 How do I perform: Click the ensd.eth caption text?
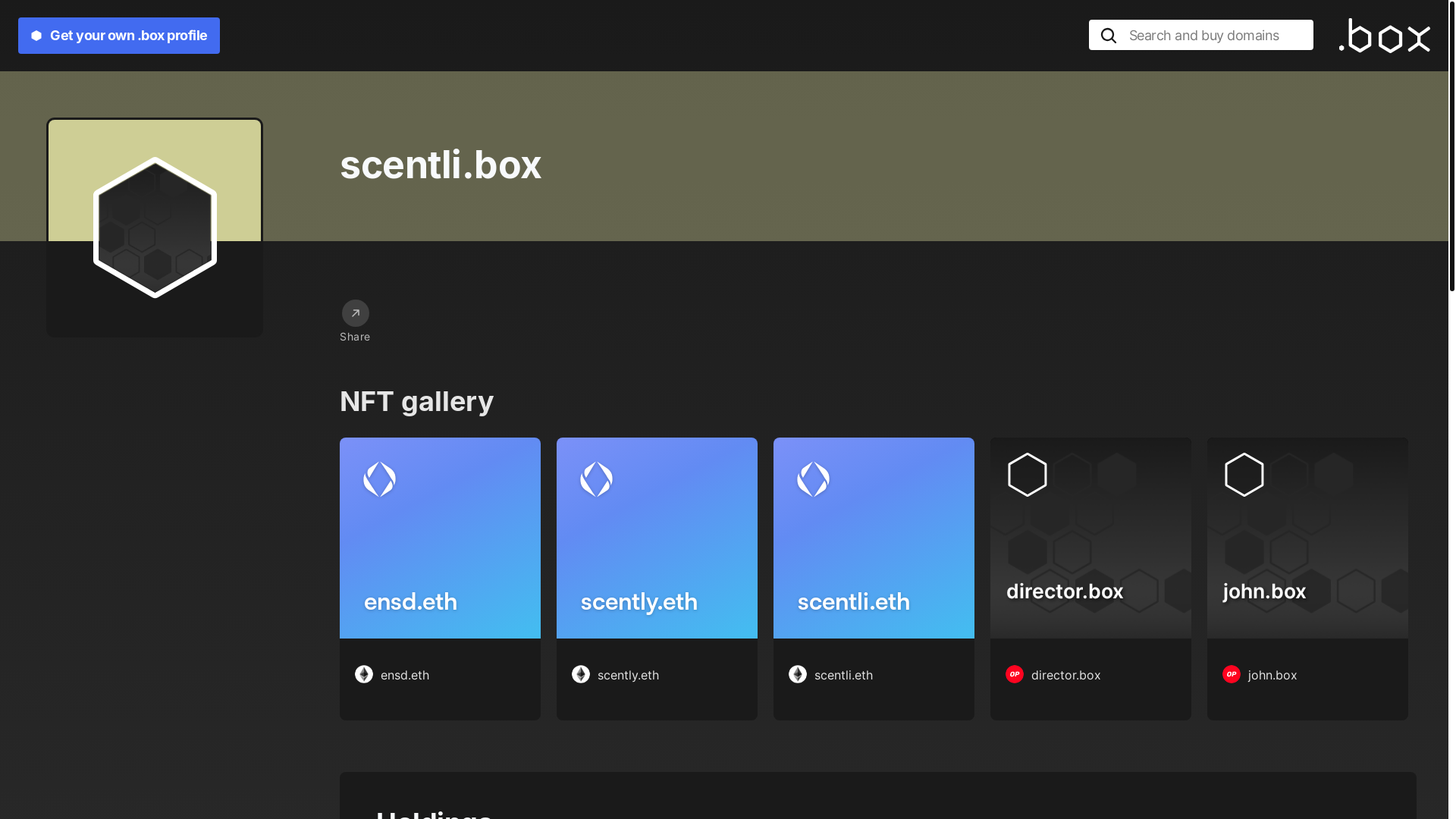[405, 675]
